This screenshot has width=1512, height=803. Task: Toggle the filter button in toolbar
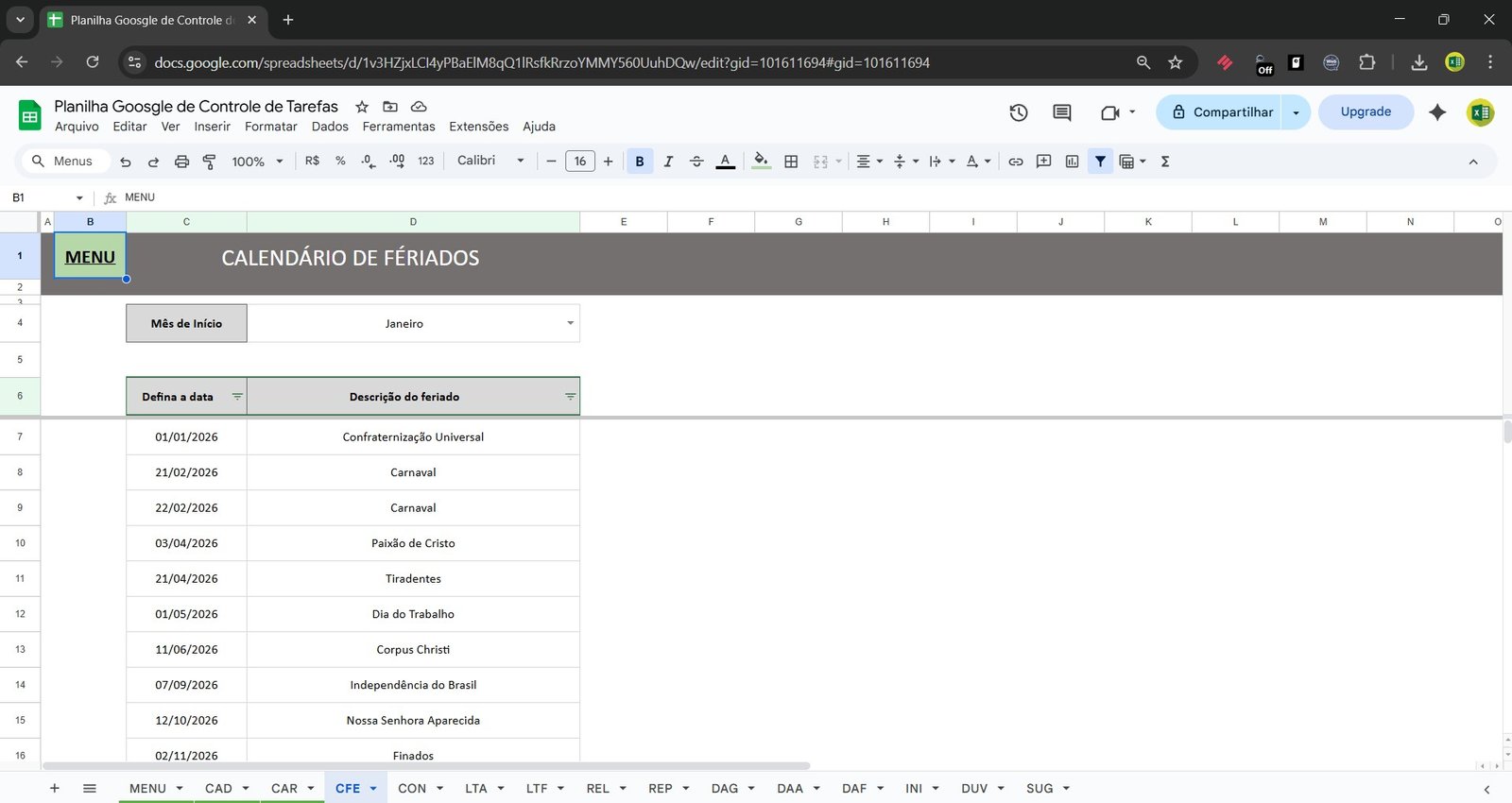click(x=1100, y=162)
